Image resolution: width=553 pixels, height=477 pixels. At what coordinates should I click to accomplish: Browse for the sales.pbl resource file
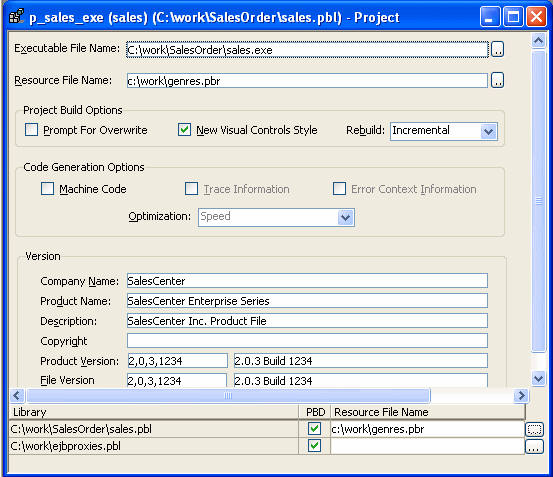tap(534, 429)
